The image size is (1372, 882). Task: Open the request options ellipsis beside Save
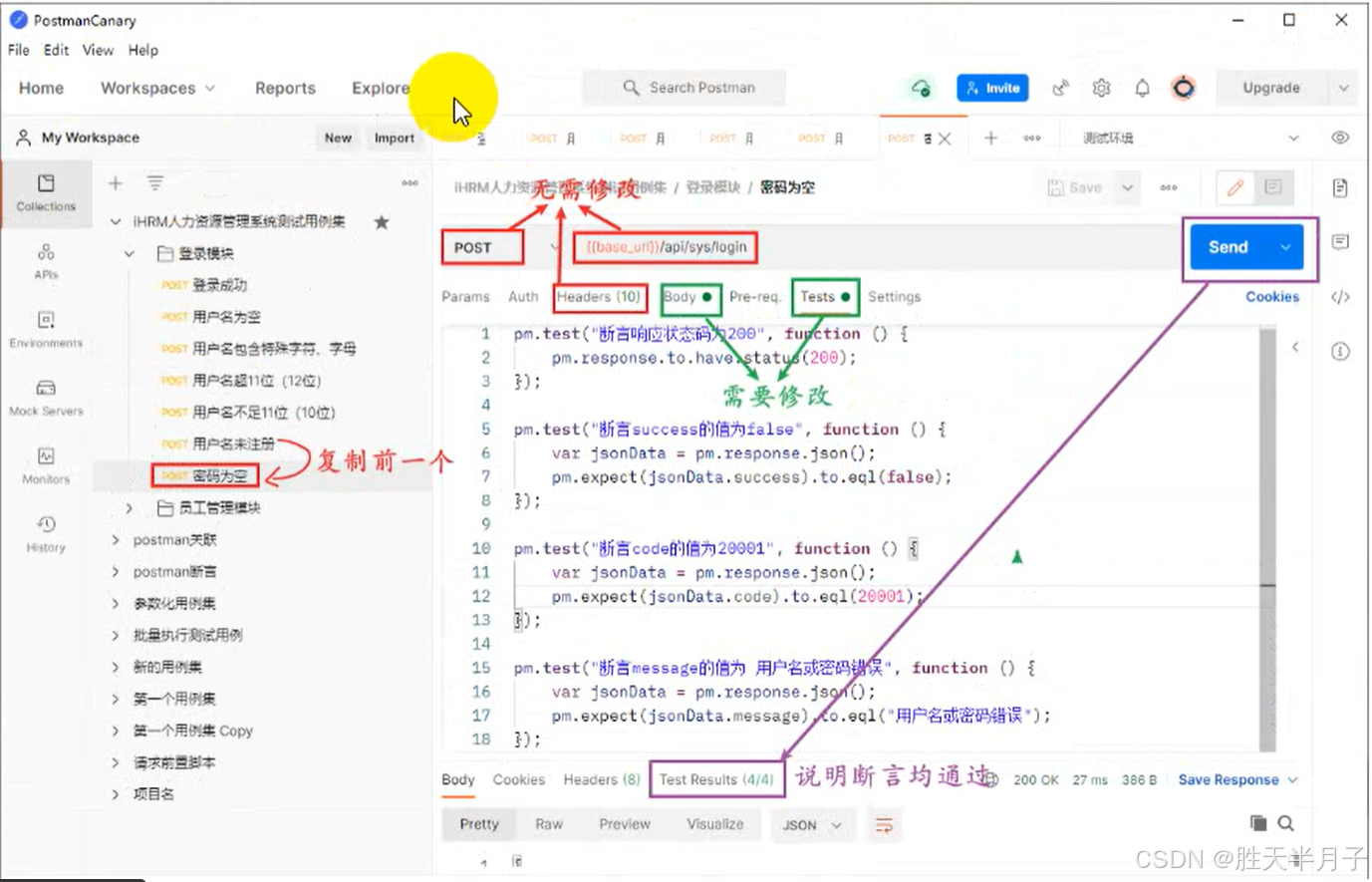(x=1169, y=187)
